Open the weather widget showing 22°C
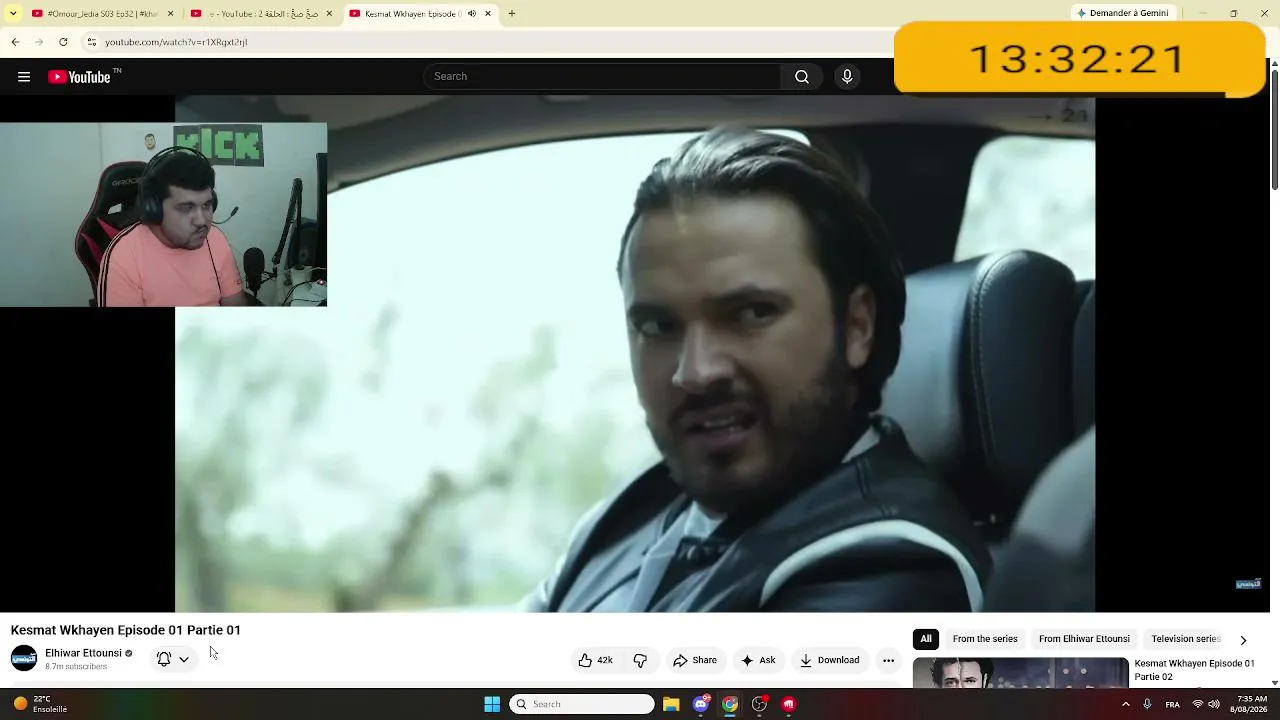Viewport: 1280px width, 720px height. pos(40,704)
